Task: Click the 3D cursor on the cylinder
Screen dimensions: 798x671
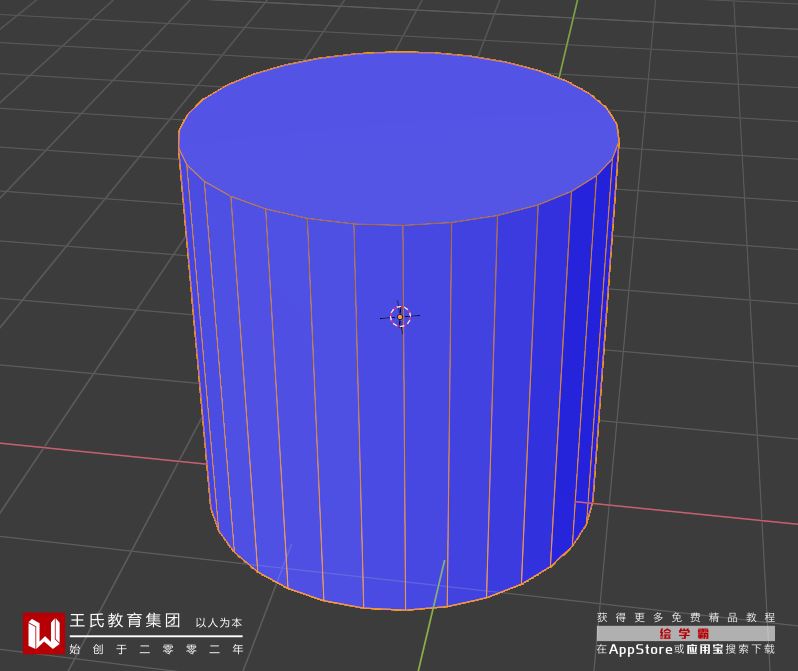Action: 400,317
